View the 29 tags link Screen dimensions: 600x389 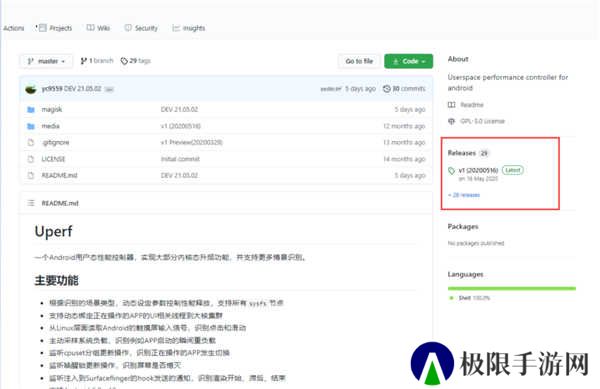136,61
